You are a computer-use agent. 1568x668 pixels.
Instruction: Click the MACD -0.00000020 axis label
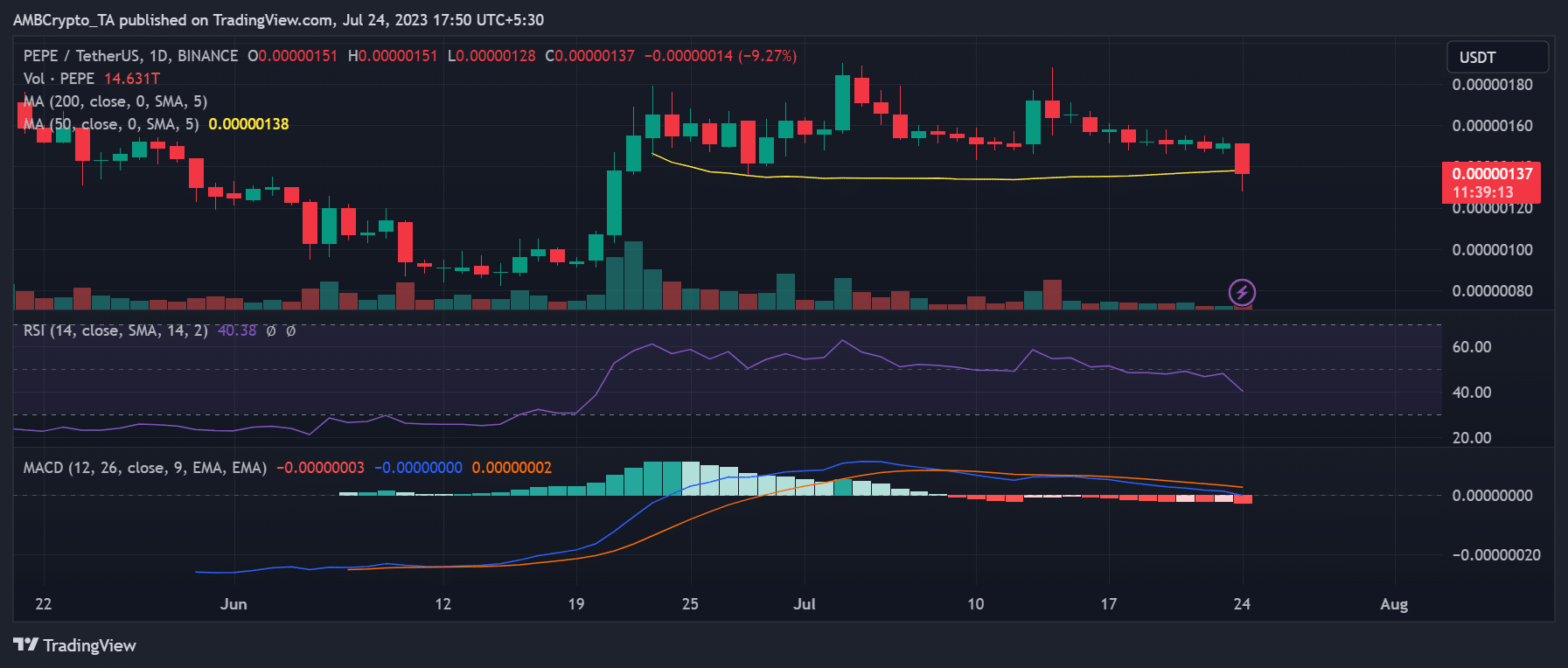coord(1496,555)
